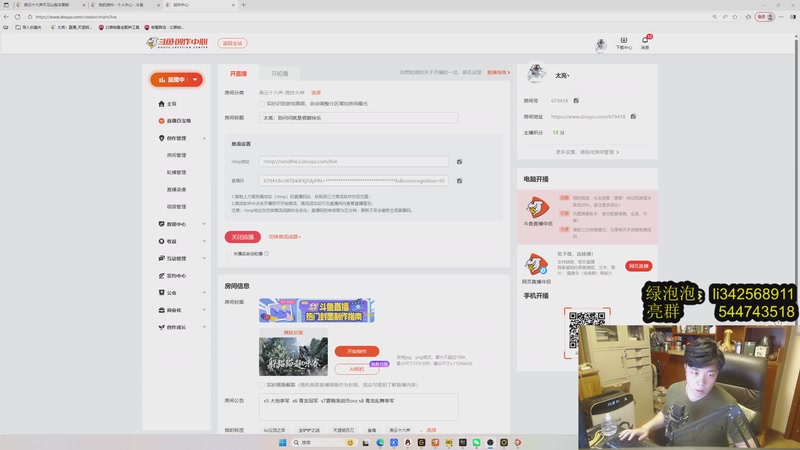Click the 网页直播伴侣 app icon
The width and height of the screenshot is (800, 450).
pyautogui.click(x=536, y=264)
